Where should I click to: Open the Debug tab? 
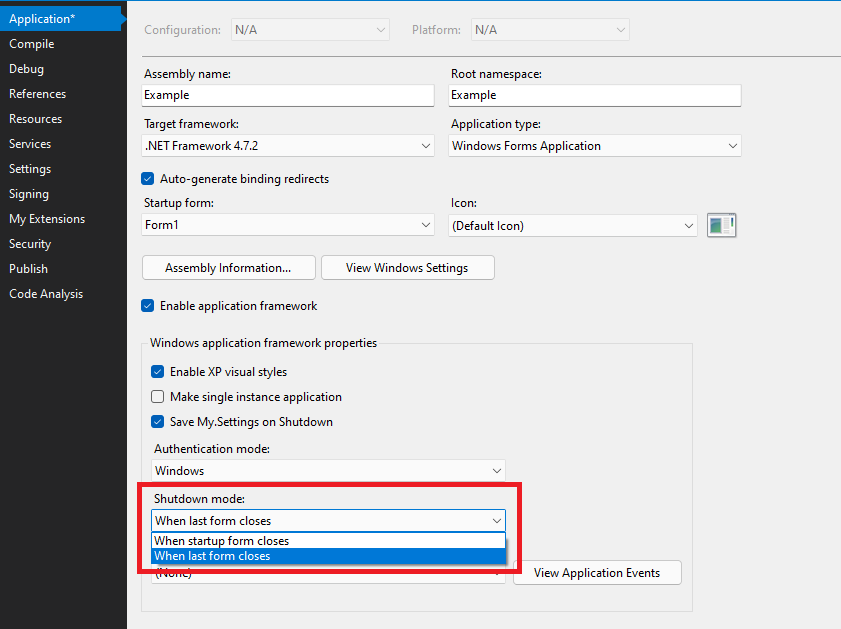point(61,69)
